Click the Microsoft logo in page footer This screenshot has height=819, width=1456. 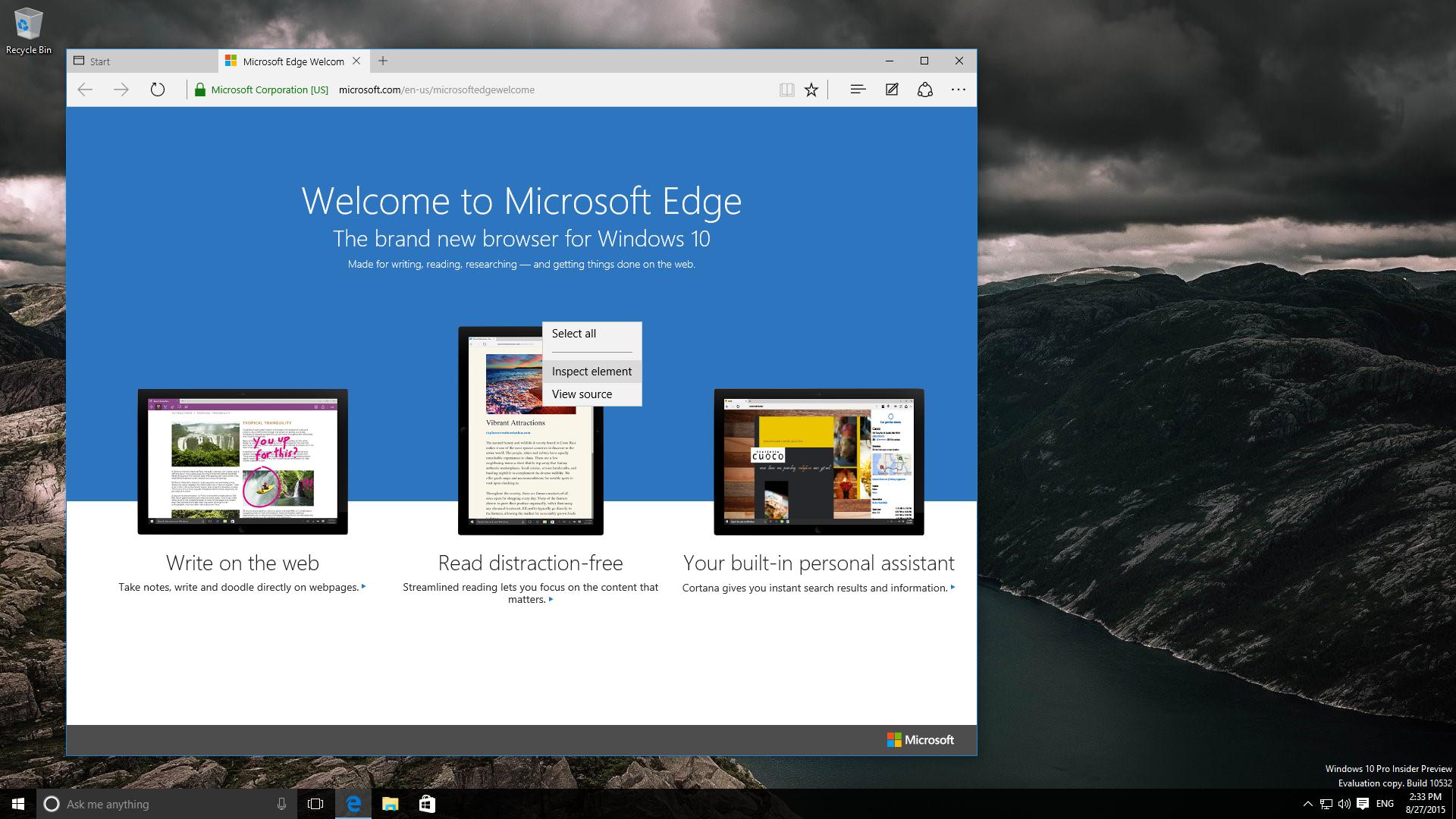(x=921, y=740)
